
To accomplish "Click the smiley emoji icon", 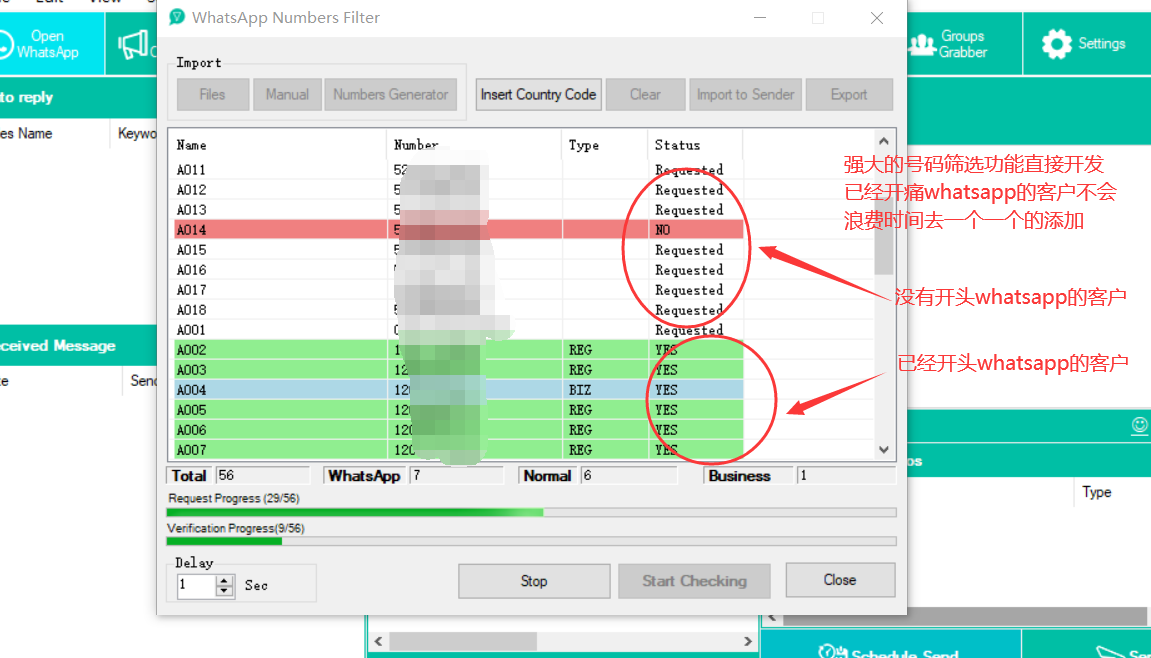I will click(1139, 424).
